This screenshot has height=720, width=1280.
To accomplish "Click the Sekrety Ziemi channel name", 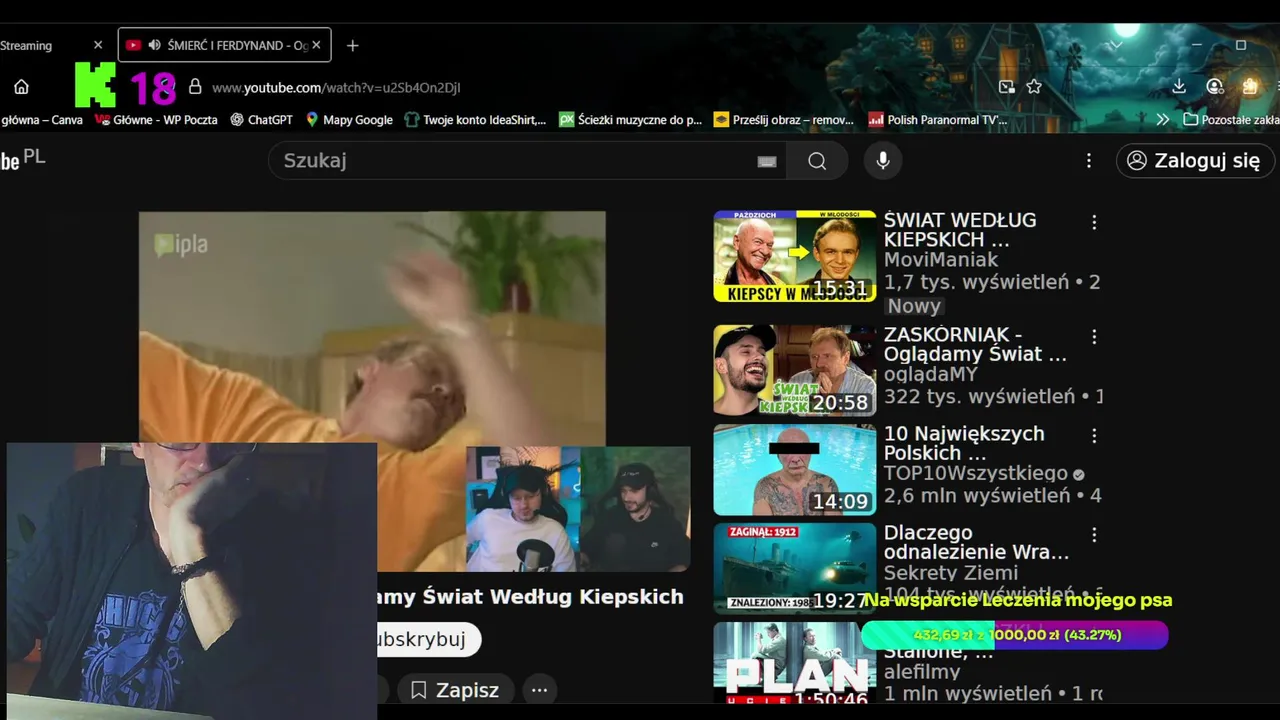I will (951, 573).
